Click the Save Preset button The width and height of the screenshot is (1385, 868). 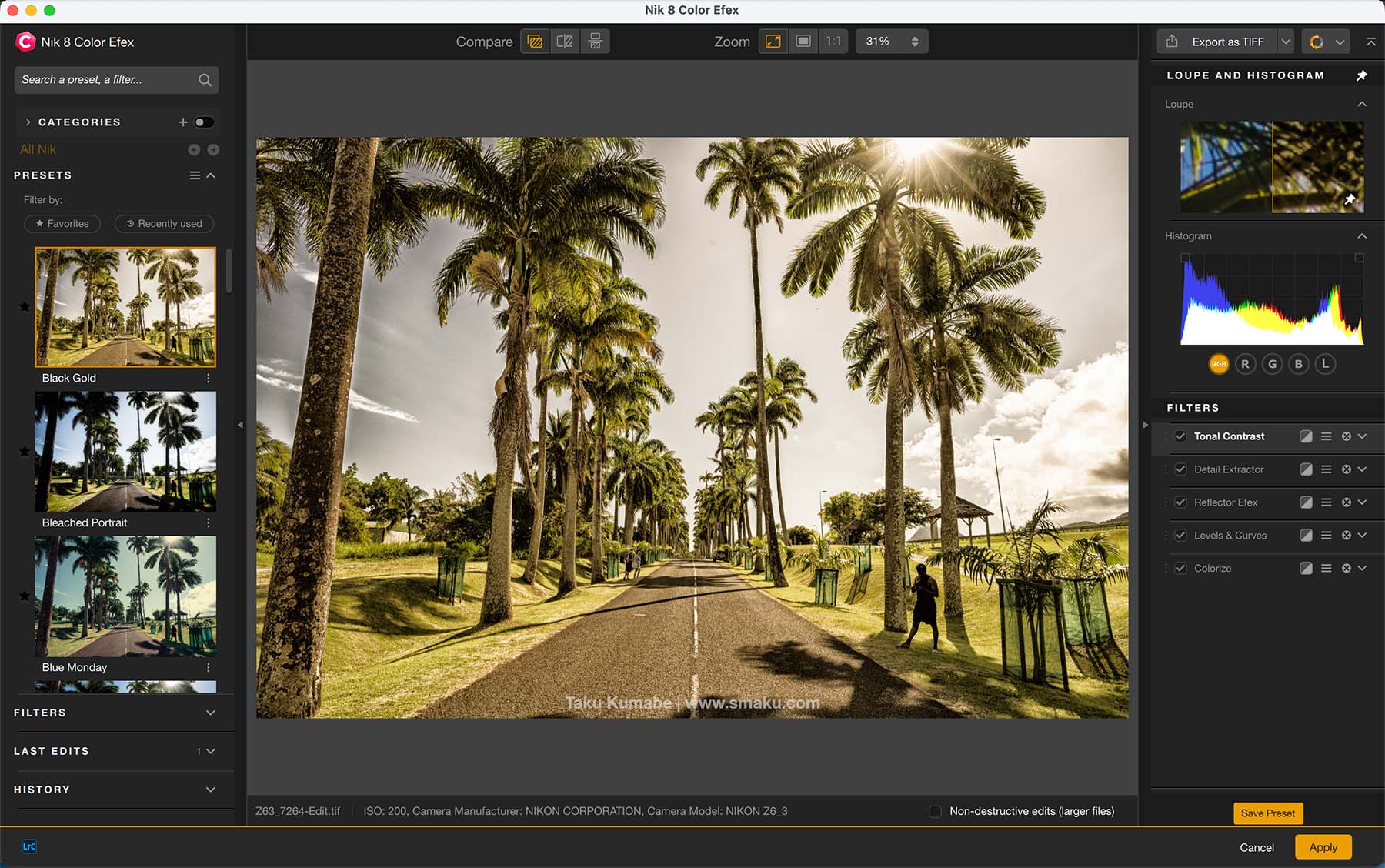point(1267,813)
